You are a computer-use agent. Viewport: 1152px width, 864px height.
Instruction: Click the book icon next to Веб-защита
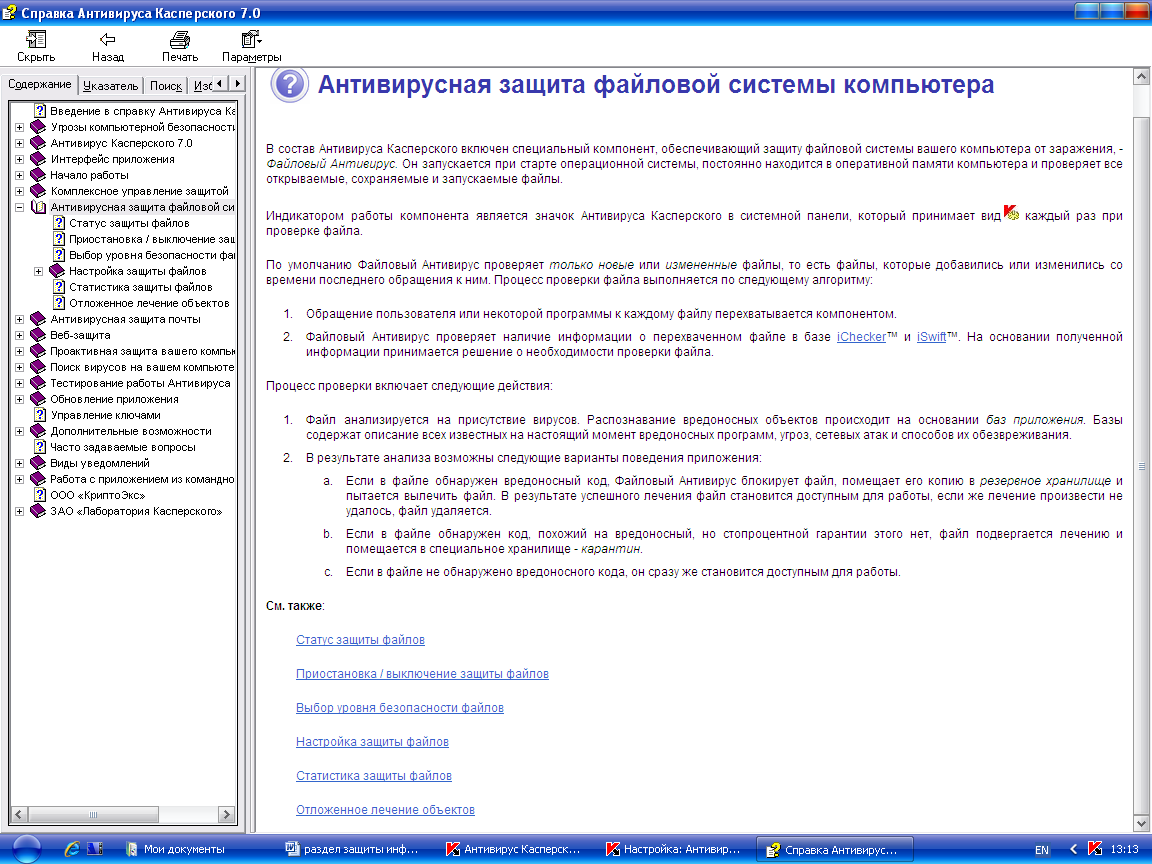[38, 335]
